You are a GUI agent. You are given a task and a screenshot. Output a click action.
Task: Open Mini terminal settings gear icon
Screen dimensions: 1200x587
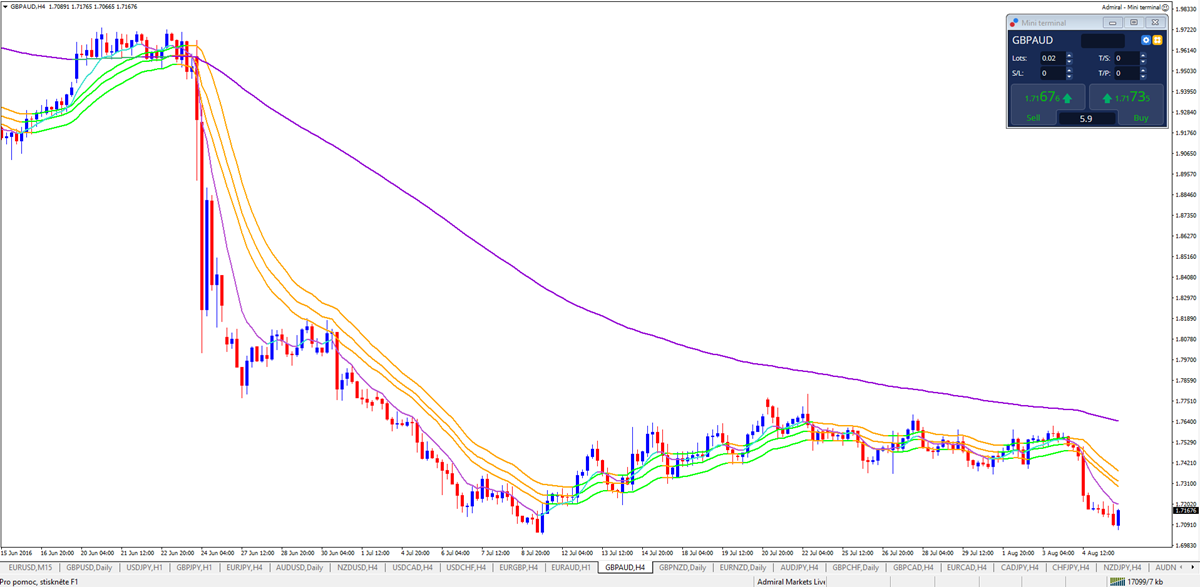click(x=1147, y=41)
